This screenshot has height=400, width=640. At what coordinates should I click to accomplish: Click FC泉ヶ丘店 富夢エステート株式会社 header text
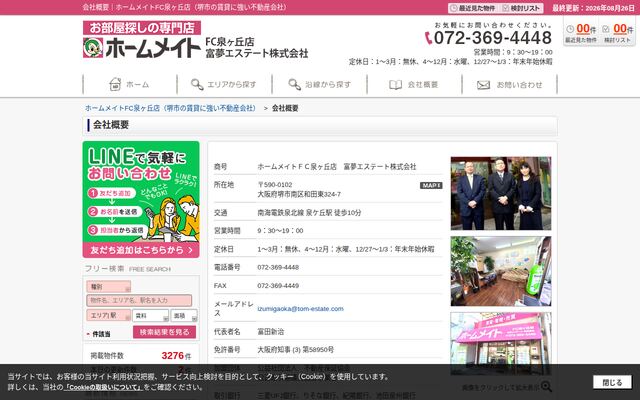pos(256,47)
